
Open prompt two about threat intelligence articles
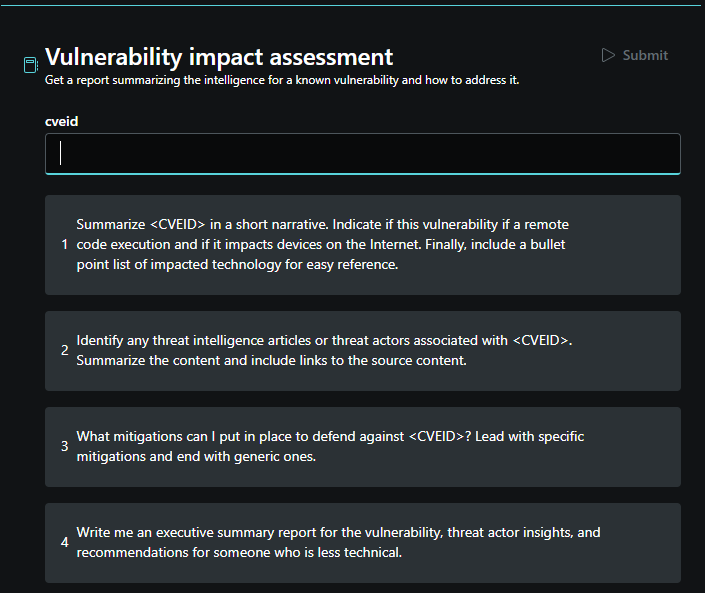point(363,351)
